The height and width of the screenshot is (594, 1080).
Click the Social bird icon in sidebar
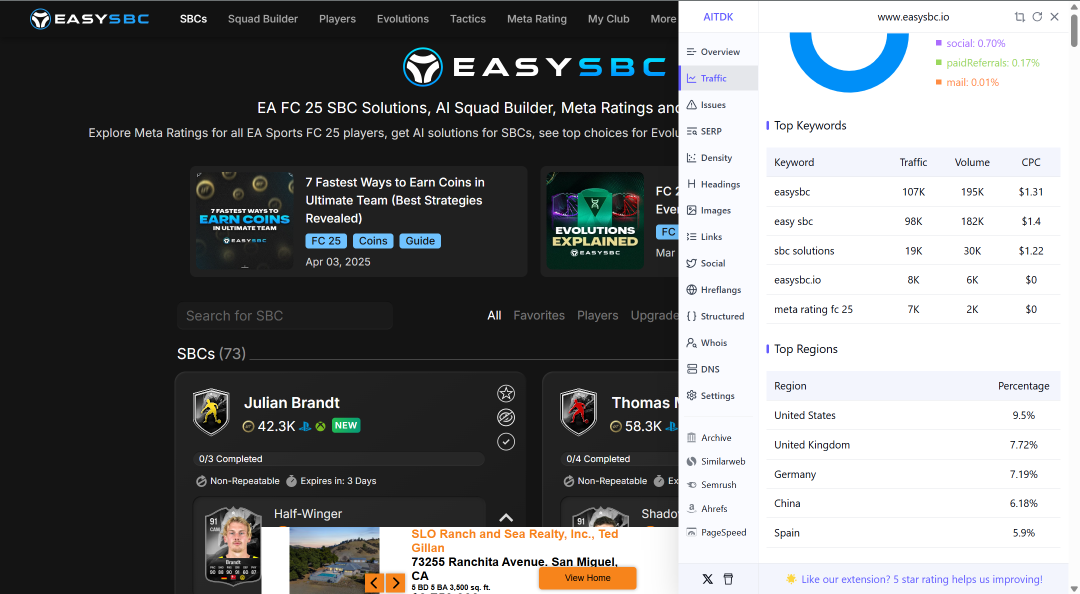point(692,263)
